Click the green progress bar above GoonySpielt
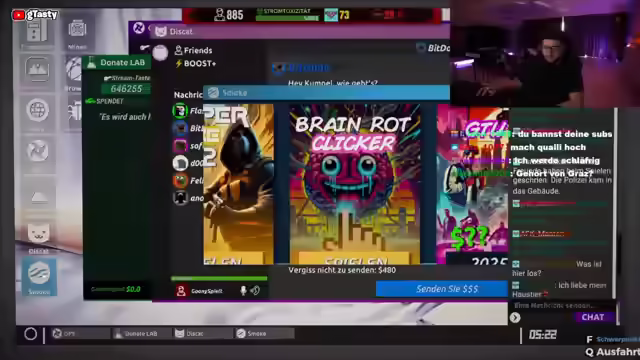 tap(219, 278)
